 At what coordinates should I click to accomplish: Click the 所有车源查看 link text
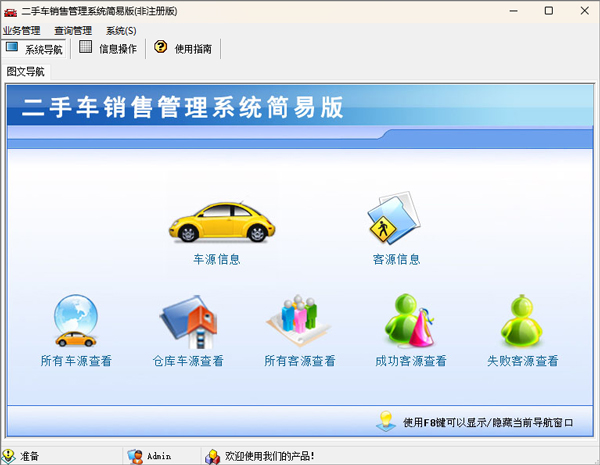click(76, 361)
